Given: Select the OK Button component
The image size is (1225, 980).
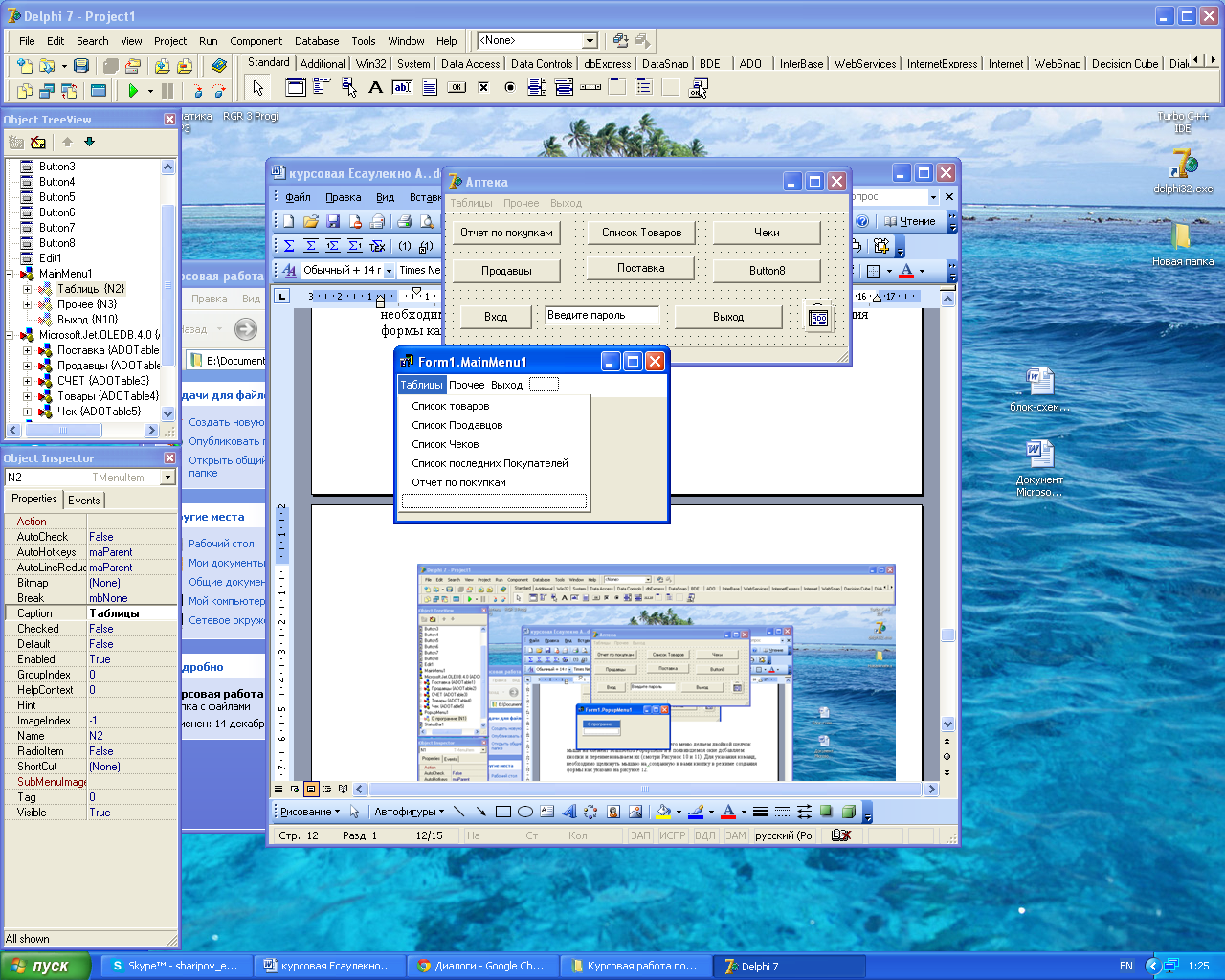Looking at the screenshot, I should 457,87.
